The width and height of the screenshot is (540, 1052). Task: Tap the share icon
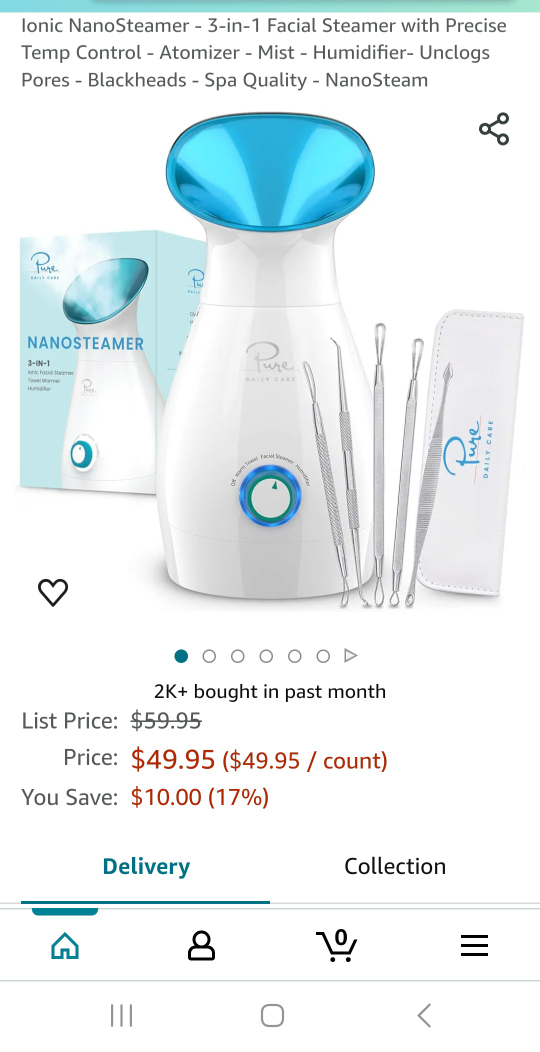[x=494, y=129]
